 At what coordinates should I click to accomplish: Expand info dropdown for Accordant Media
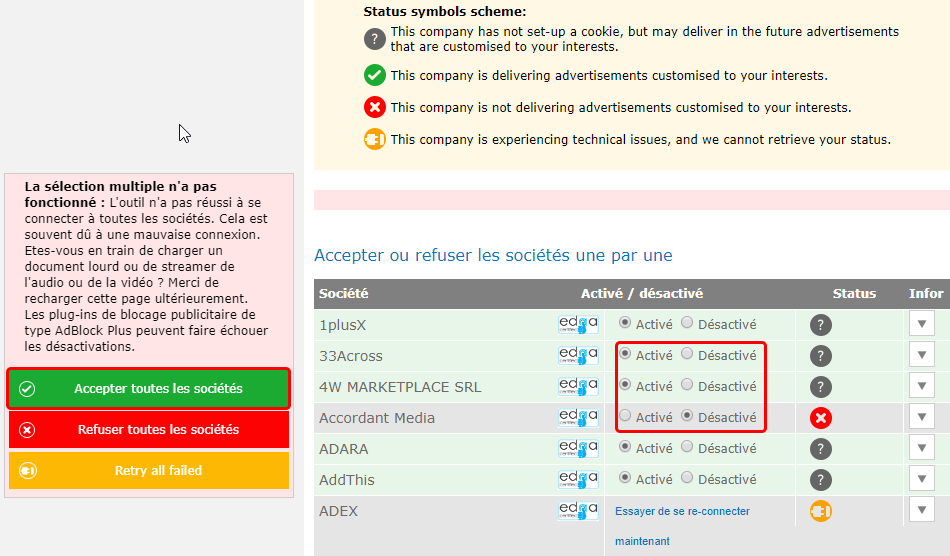pos(922,416)
